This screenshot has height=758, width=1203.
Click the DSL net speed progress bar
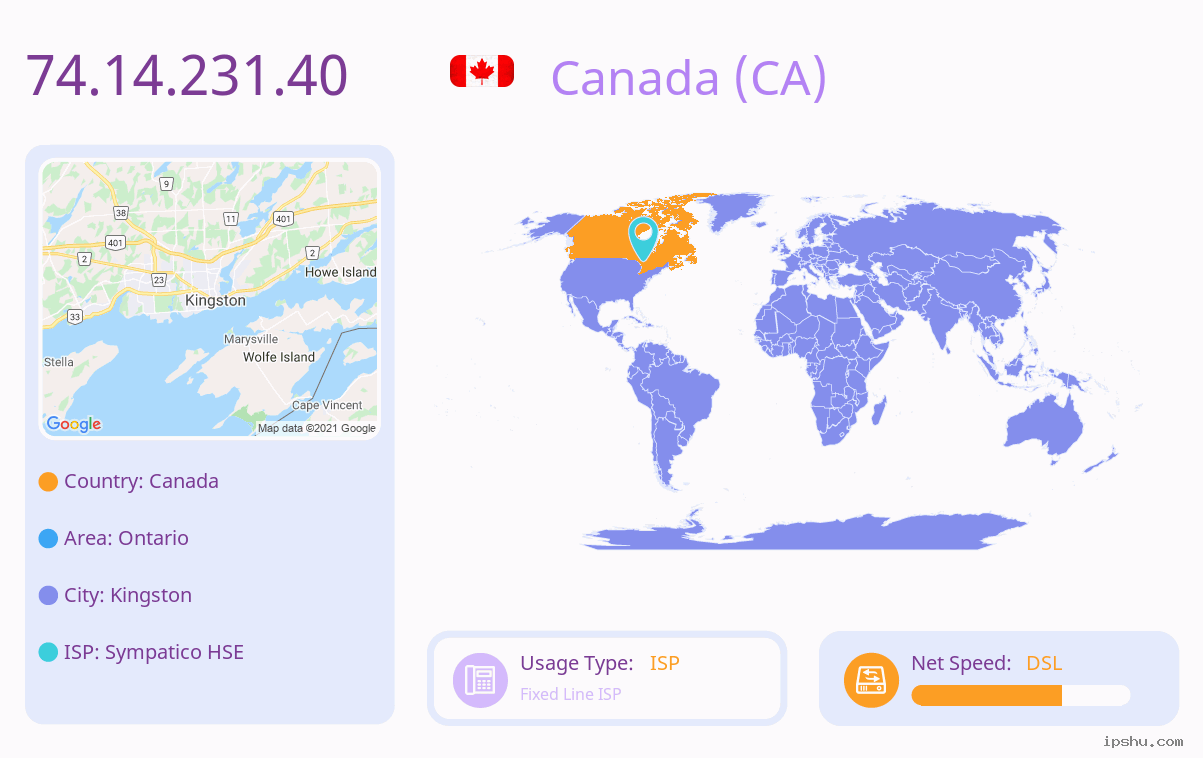click(x=1021, y=696)
